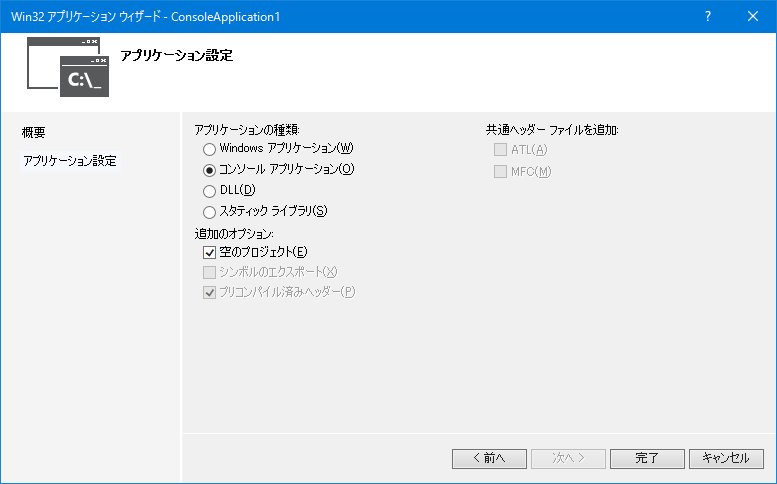Open the 概要 page in the sidebar
777x484 pixels.
tap(34, 132)
